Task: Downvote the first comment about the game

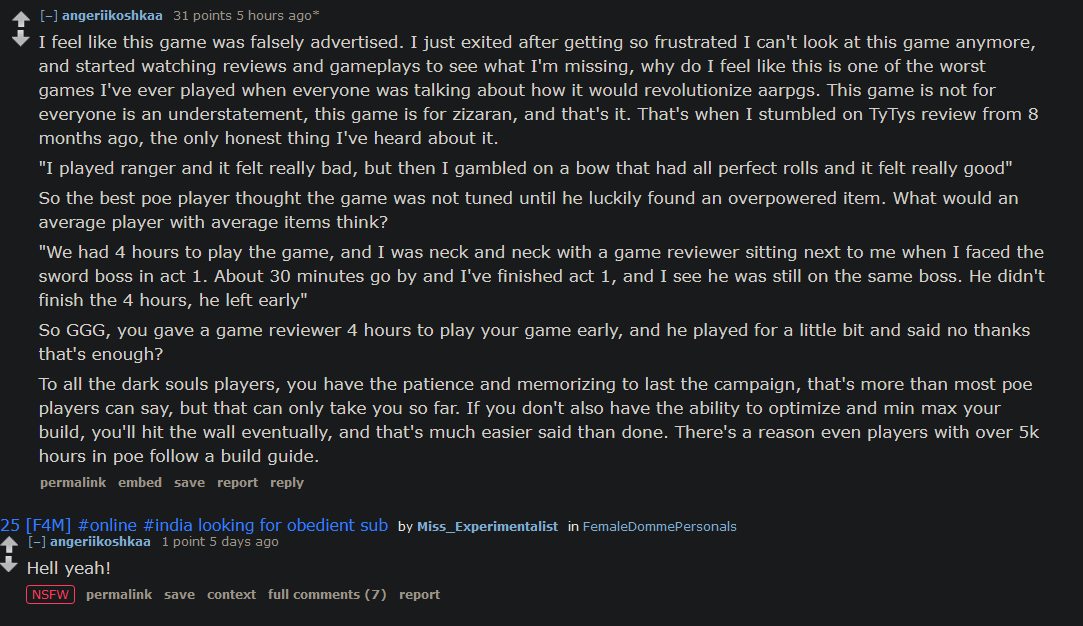Action: click(21, 39)
